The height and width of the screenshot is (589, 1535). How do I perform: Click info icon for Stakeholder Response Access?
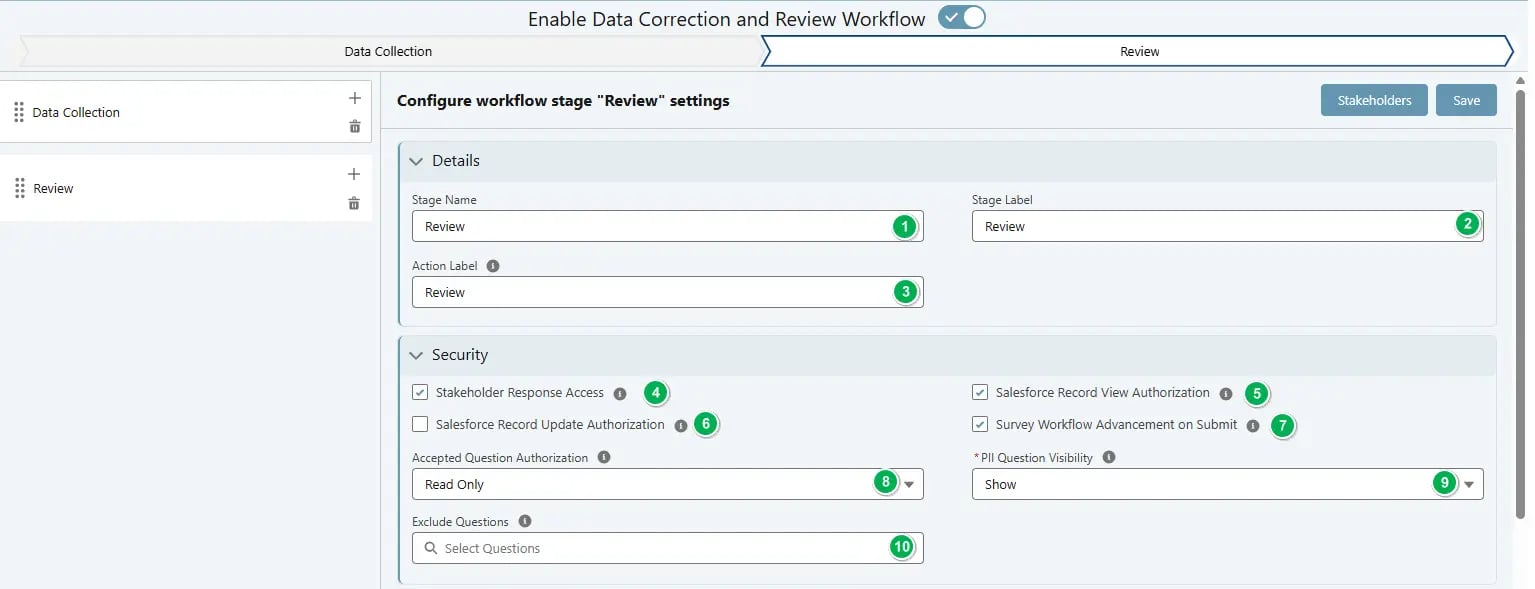(x=620, y=394)
